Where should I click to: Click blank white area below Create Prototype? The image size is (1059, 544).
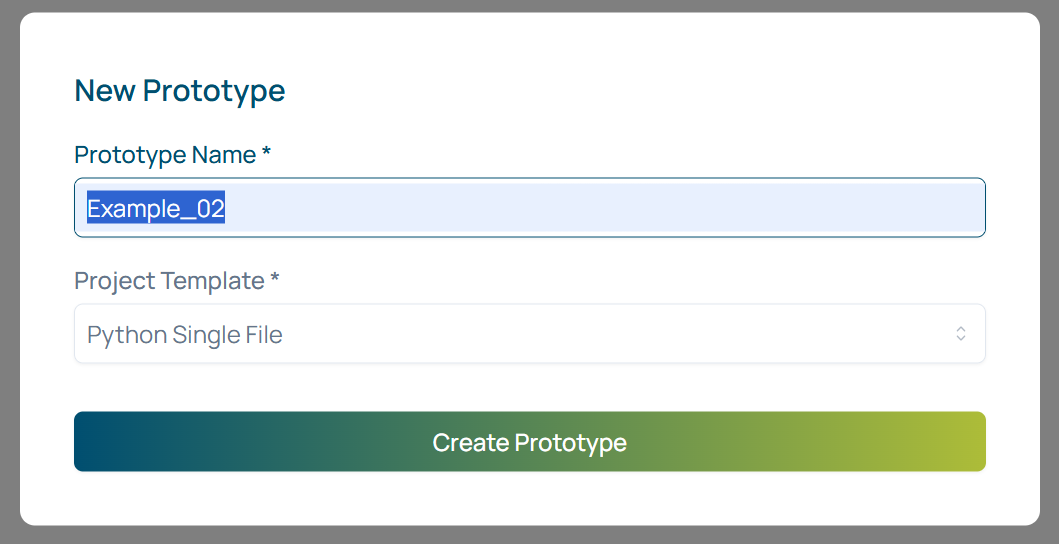pos(529,498)
